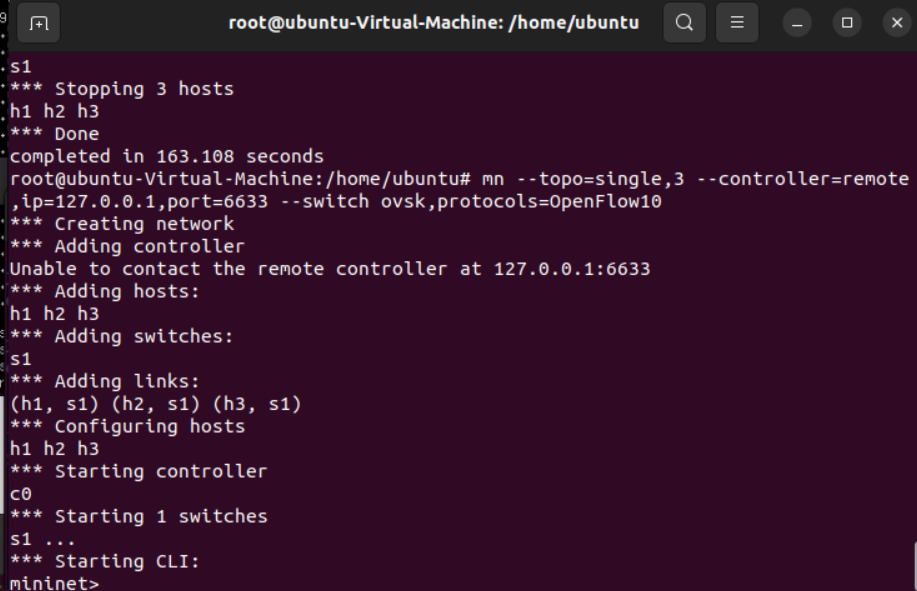
Task: Open the hamburger main menu
Action: tap(737, 22)
